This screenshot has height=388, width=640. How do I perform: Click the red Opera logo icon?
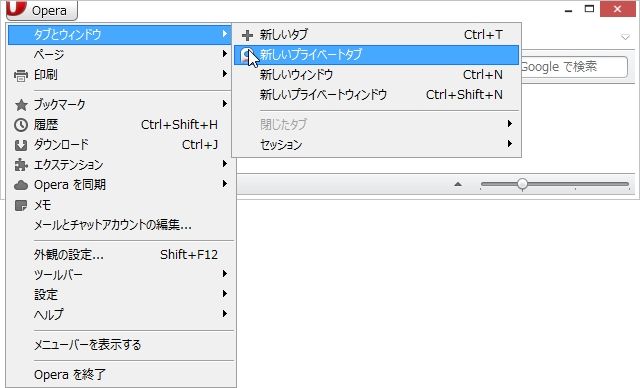[x=16, y=8]
